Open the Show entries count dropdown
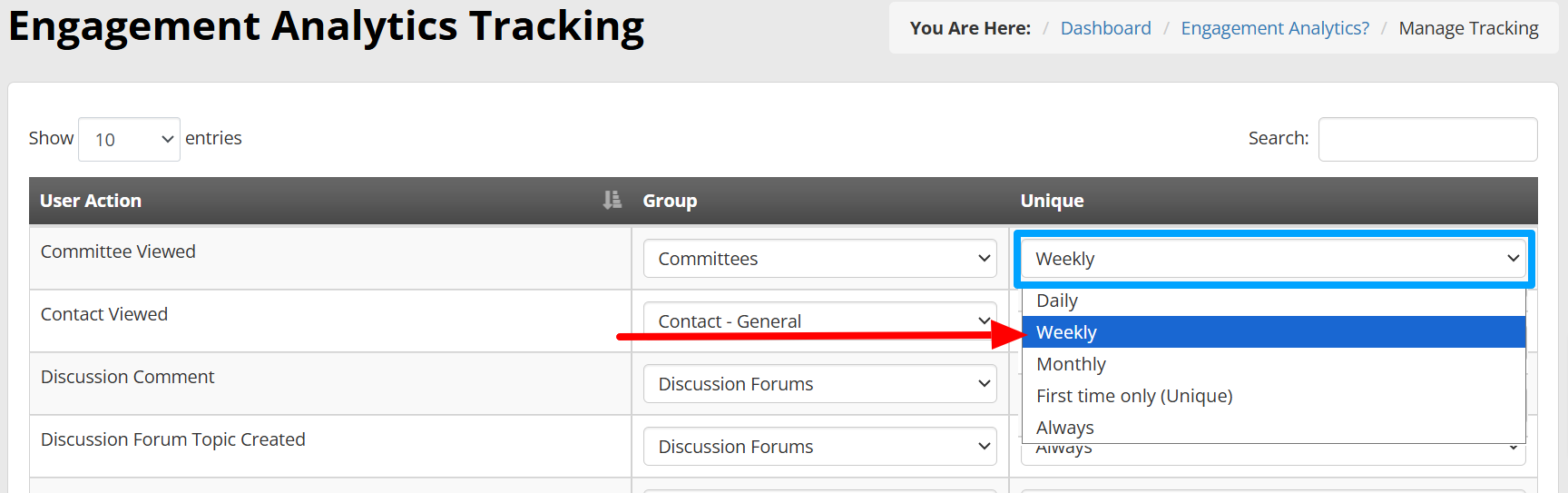Screen dimensions: 1568x493 pos(129,139)
